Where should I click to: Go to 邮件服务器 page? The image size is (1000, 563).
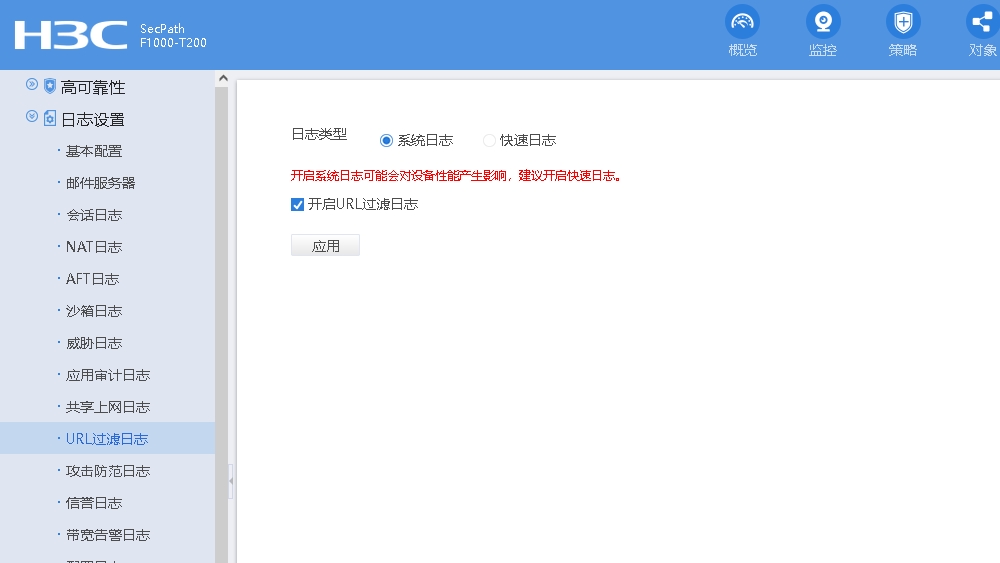coord(101,183)
